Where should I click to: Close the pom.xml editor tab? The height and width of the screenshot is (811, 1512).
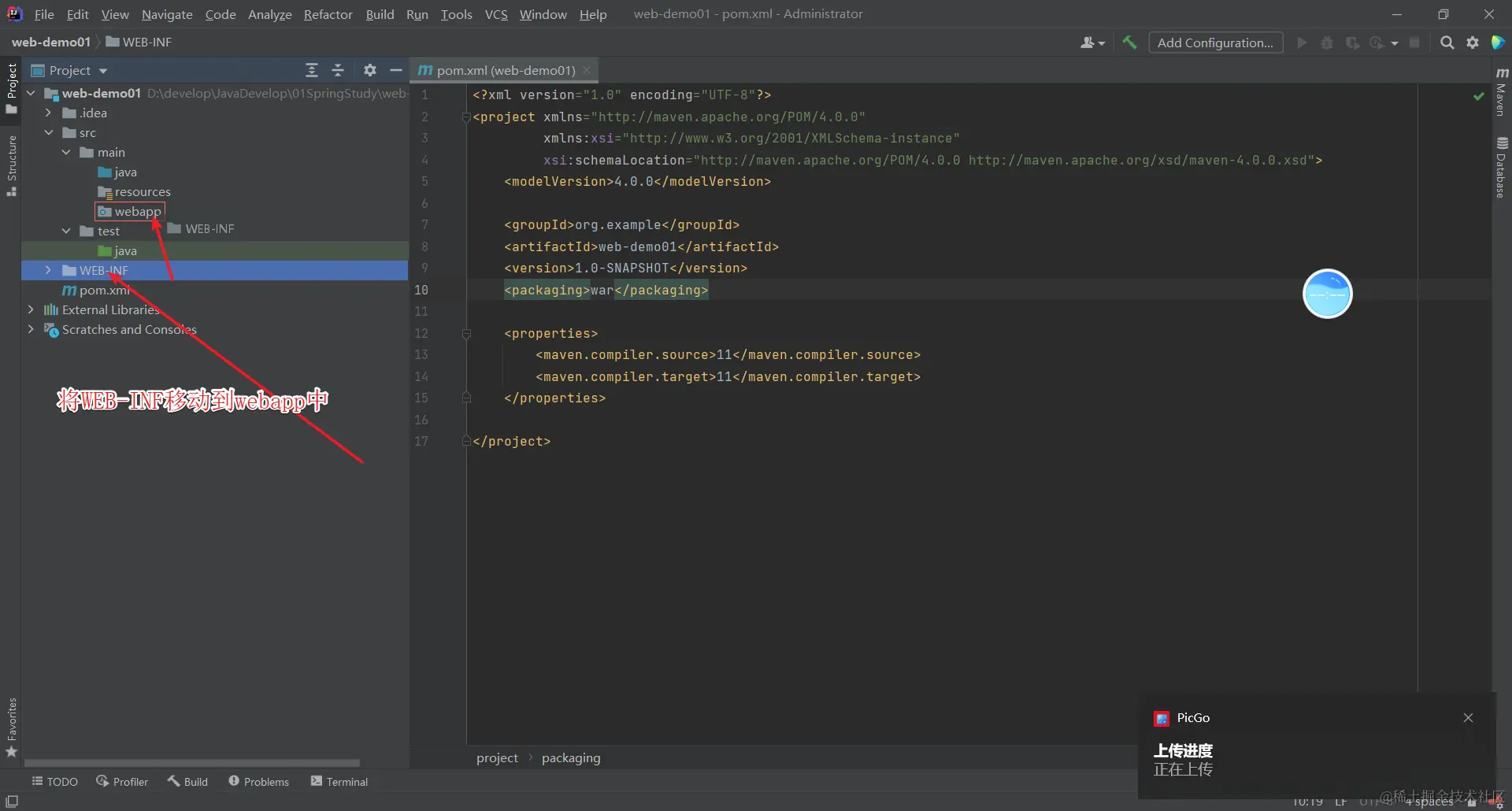(587, 70)
